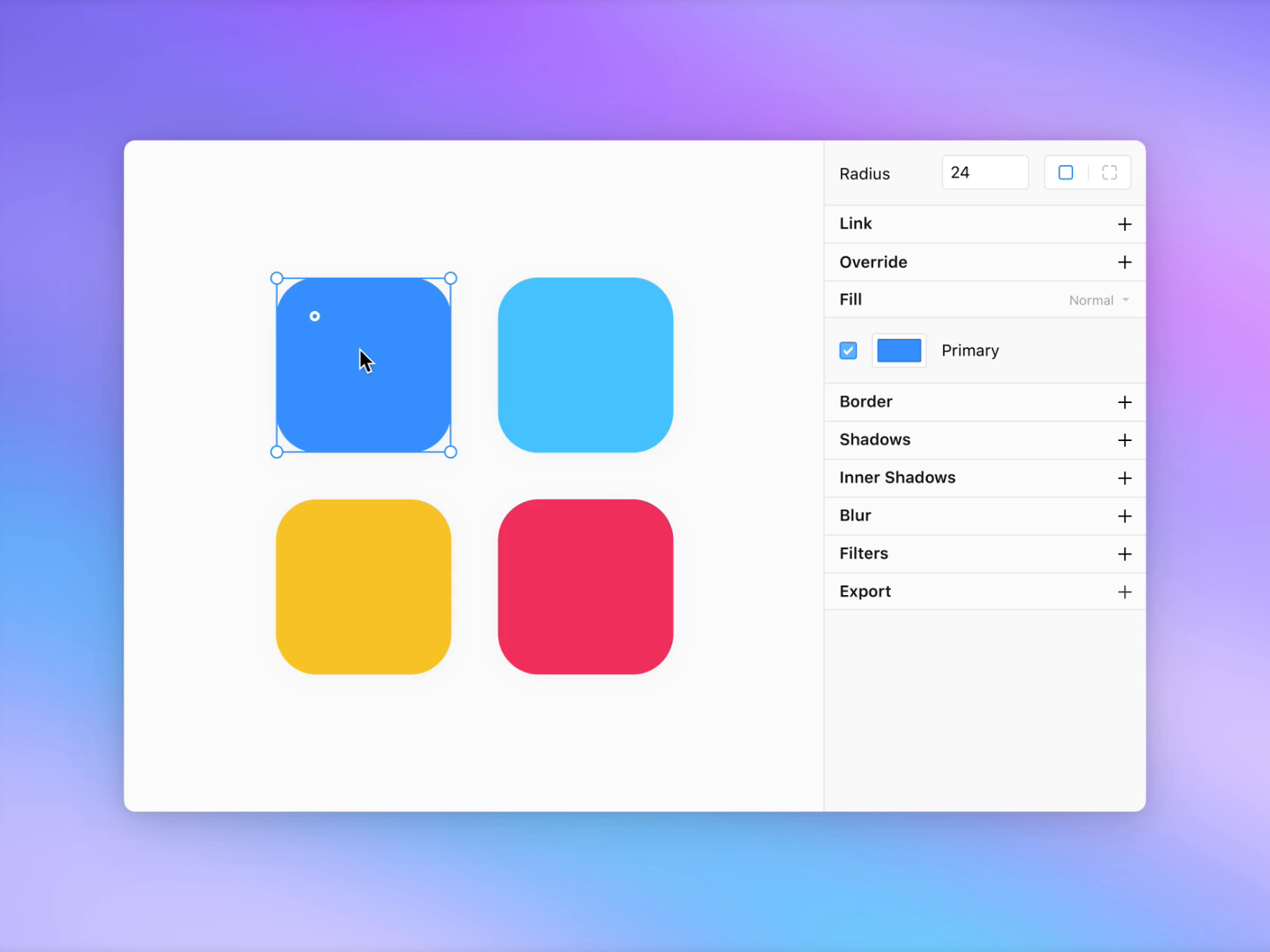The height and width of the screenshot is (952, 1270).
Task: Click inside the Radius value field
Action: coord(984,172)
